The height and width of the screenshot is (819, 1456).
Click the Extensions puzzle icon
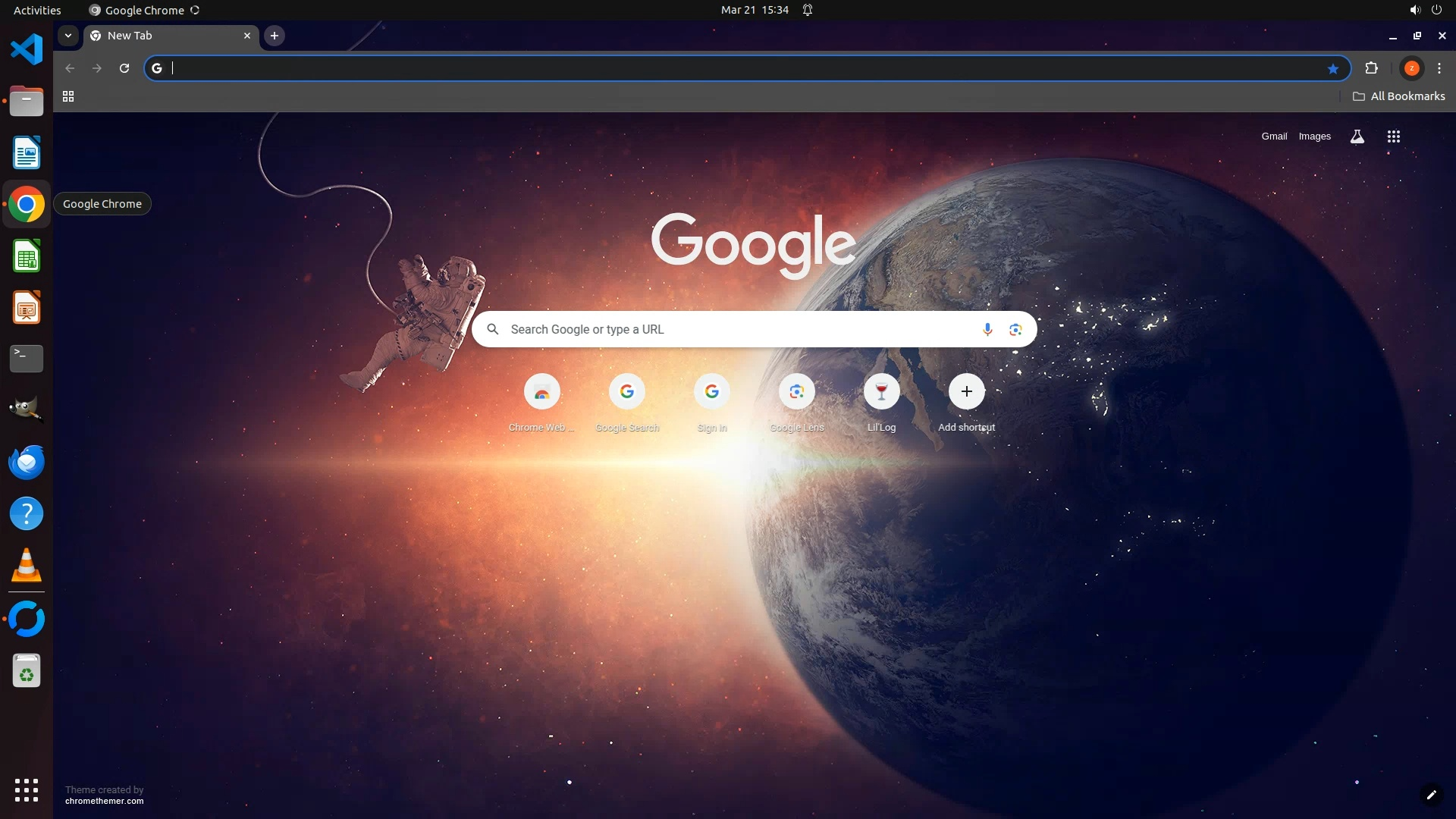[x=1371, y=68]
